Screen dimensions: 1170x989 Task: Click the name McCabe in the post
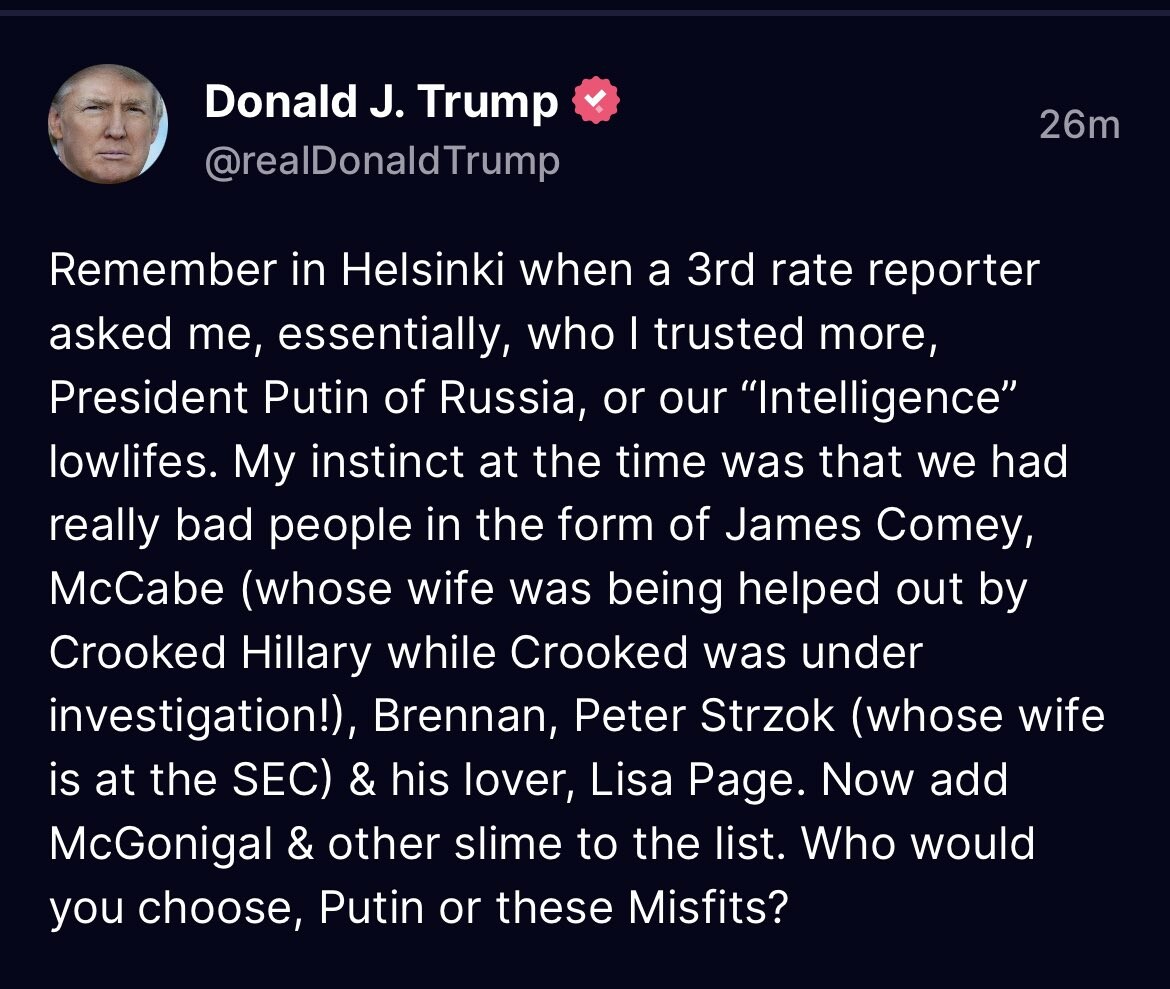pyautogui.click(x=137, y=589)
